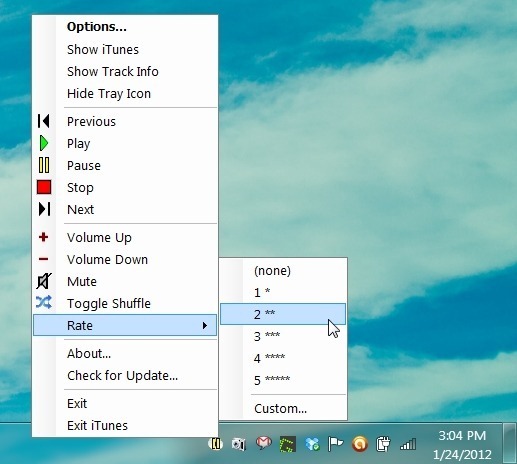Expand the Rate submenu arrow
This screenshot has height=464, width=517.
point(205,325)
